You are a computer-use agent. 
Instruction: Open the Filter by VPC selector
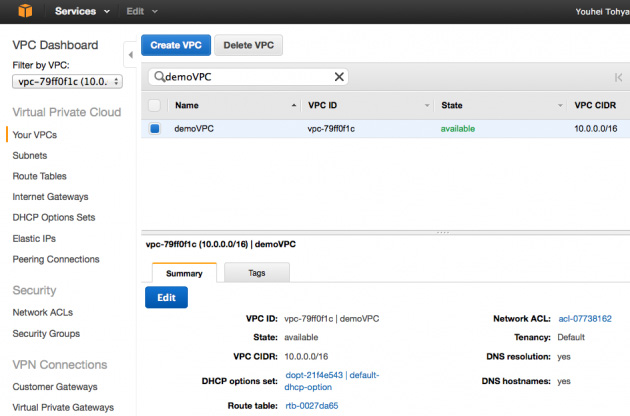click(x=68, y=82)
